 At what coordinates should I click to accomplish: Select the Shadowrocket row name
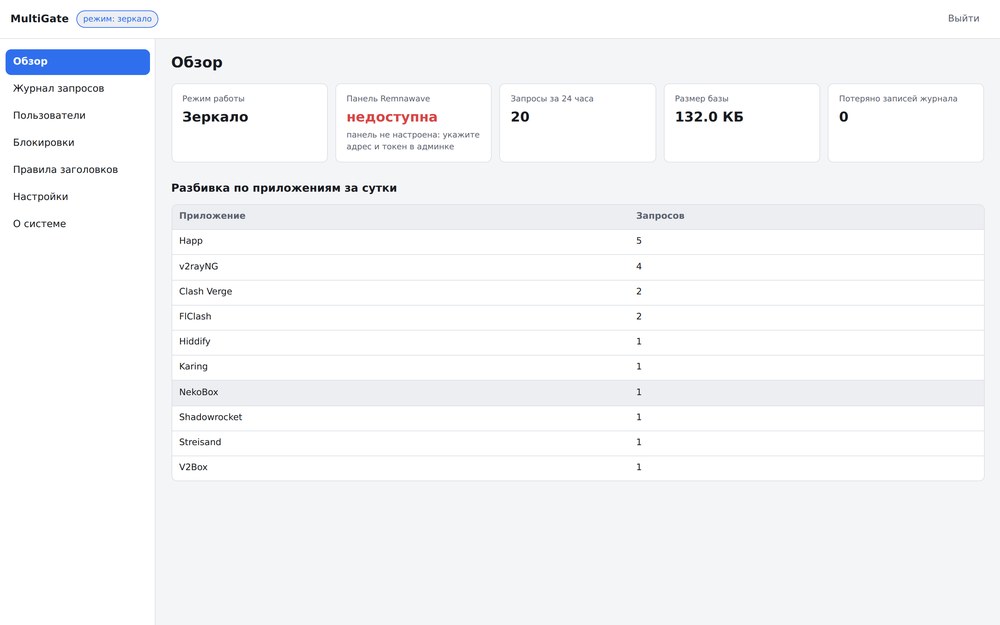[210, 417]
